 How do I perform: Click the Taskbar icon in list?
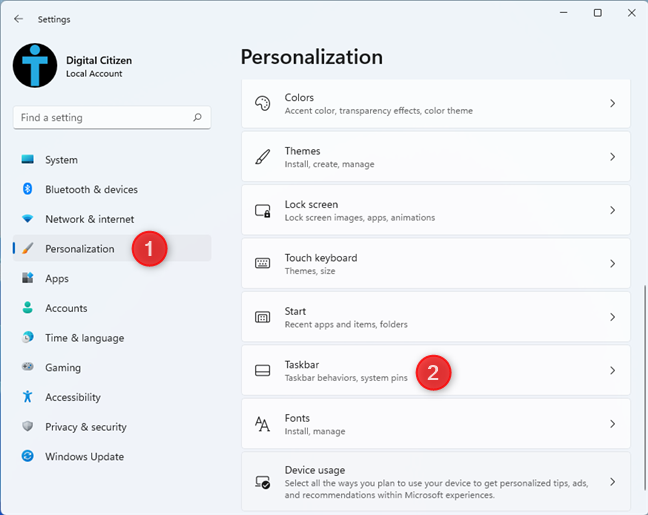click(262, 370)
